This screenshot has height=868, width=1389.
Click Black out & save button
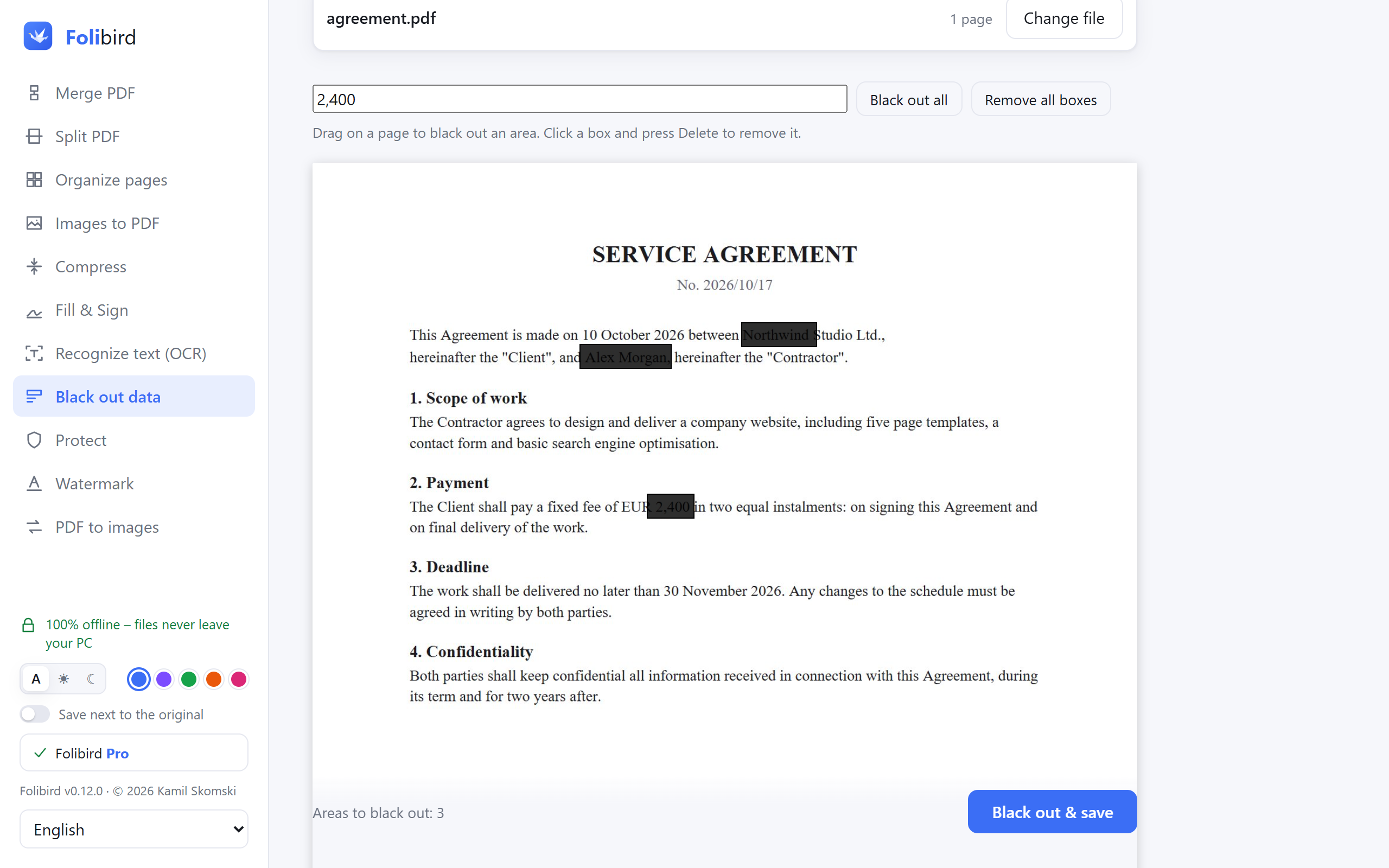click(x=1052, y=812)
